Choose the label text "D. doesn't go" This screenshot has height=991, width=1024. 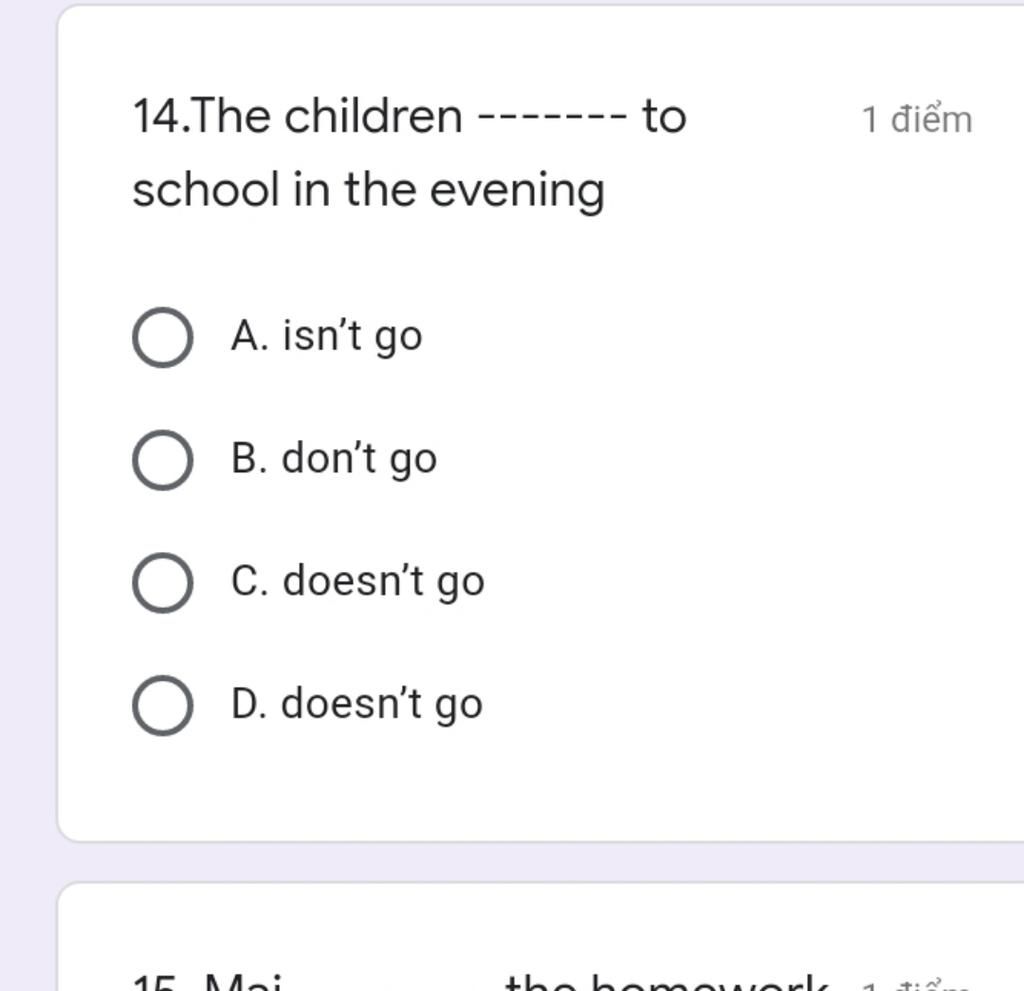[357, 704]
